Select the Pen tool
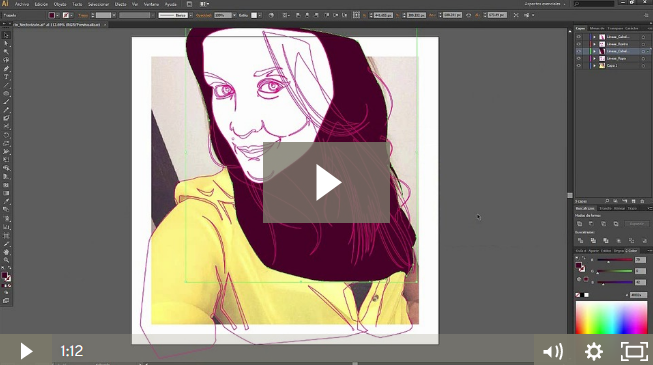Image resolution: width=653 pixels, height=365 pixels. pyautogui.click(x=6, y=69)
